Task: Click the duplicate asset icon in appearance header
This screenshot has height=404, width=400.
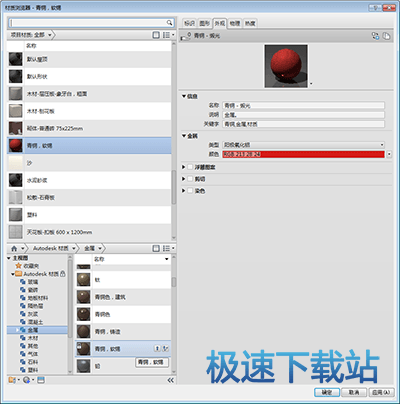Action: tap(386, 36)
